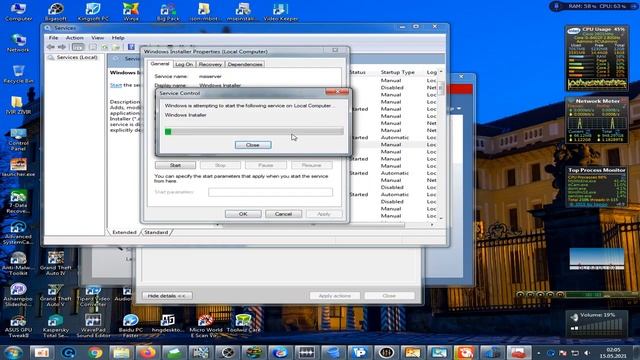Click the Top Process Monitor gadget

click(596, 187)
